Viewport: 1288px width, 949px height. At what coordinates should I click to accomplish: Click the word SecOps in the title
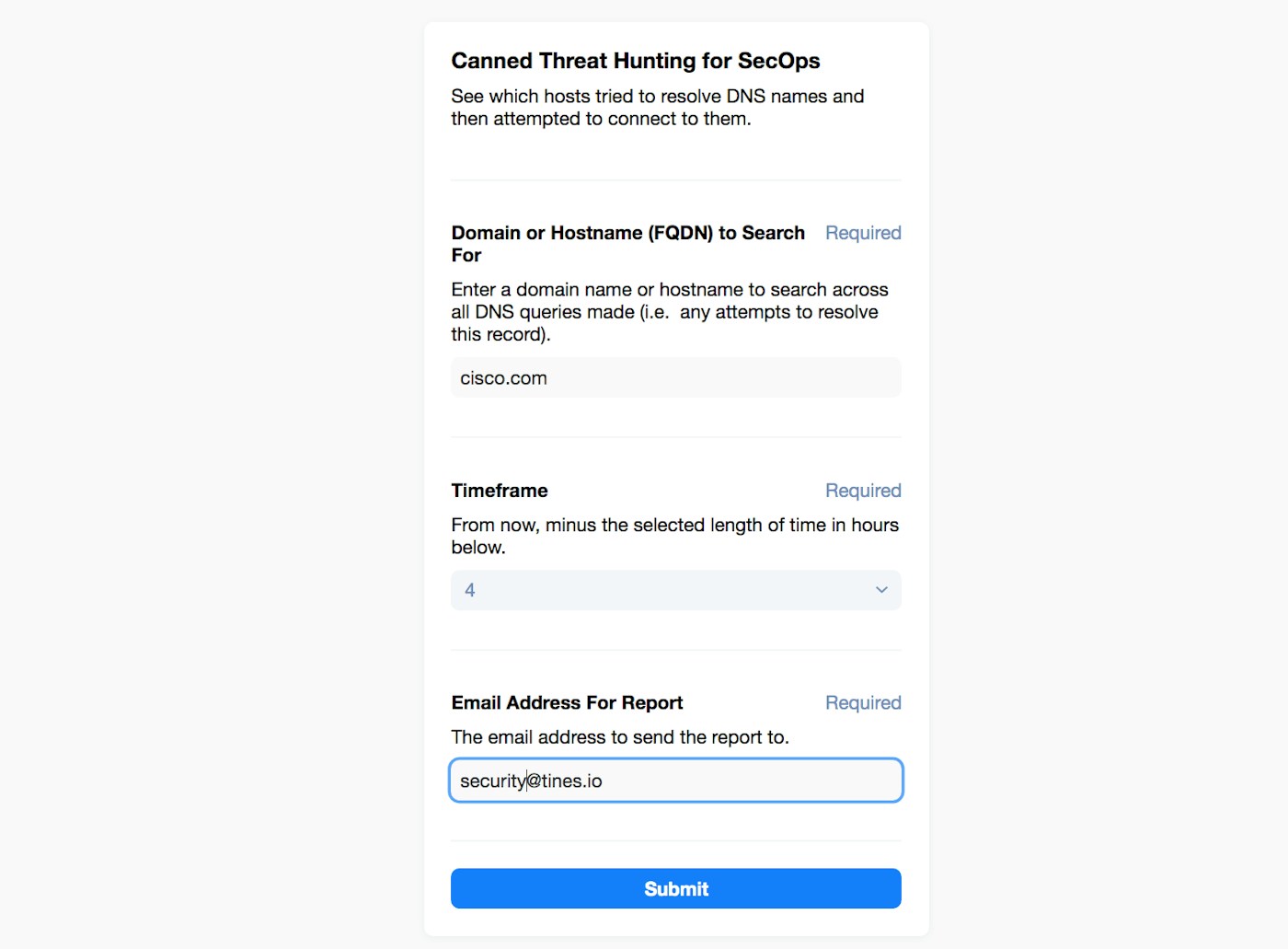click(778, 61)
